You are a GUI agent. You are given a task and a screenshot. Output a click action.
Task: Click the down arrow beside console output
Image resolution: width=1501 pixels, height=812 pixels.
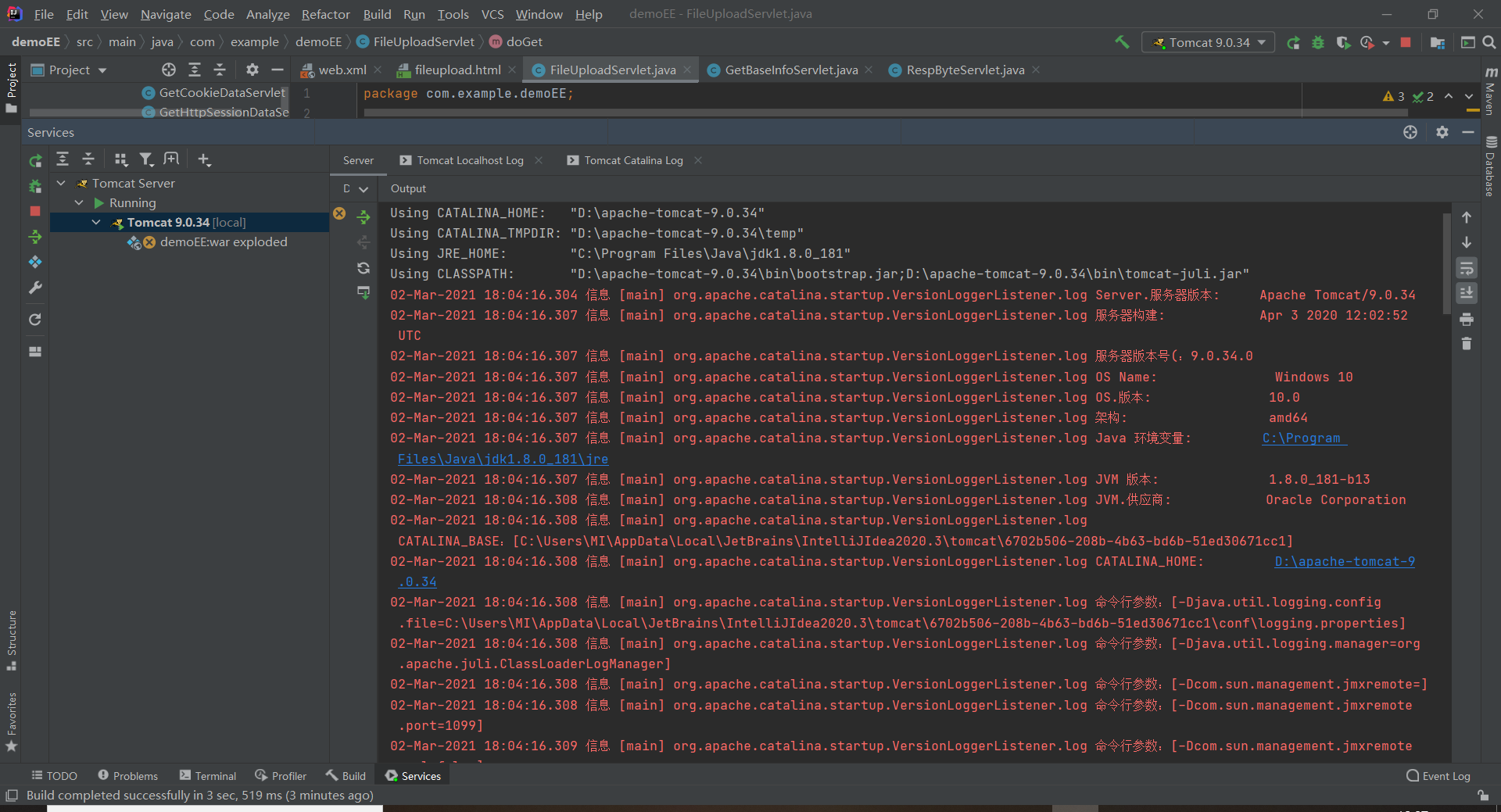click(1467, 242)
